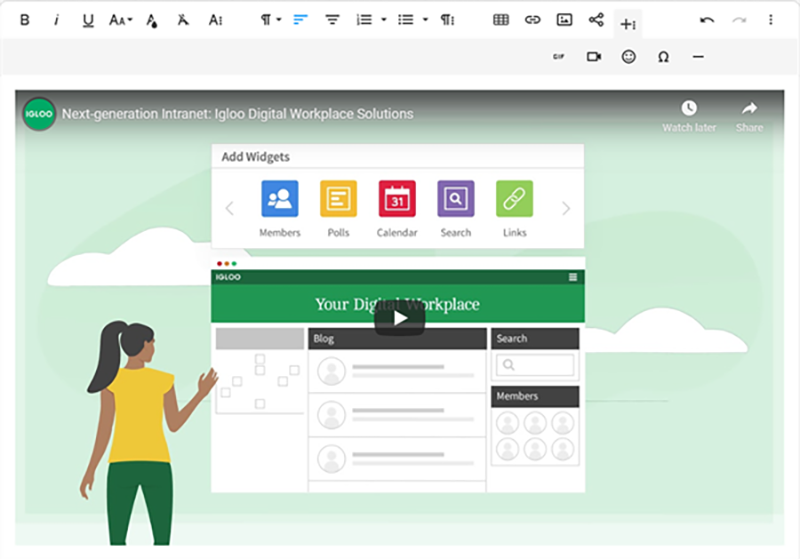Apply italic formatting
Screen dimensions: 800x559
pyautogui.click(x=56, y=20)
